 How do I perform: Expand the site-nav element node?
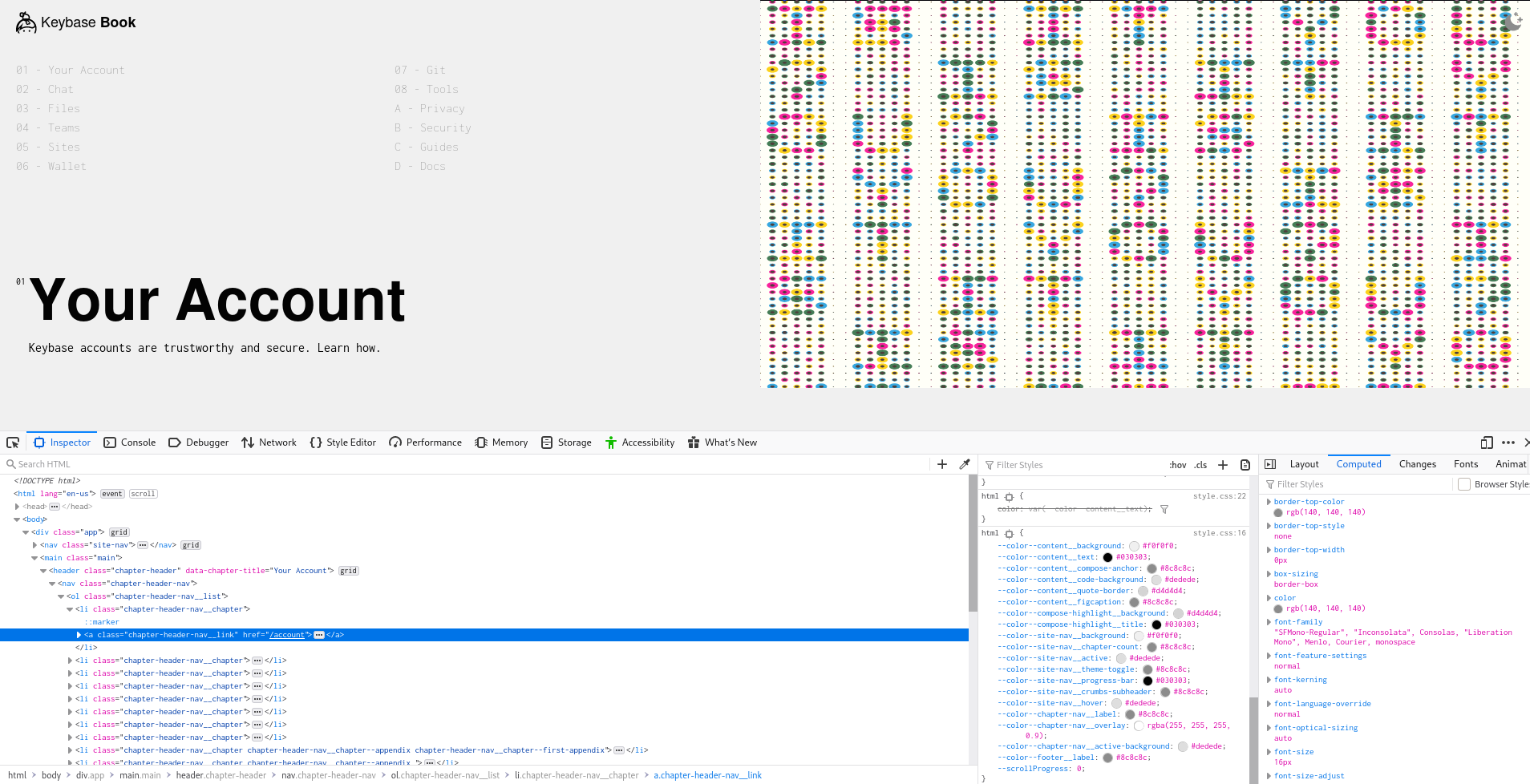pos(34,545)
